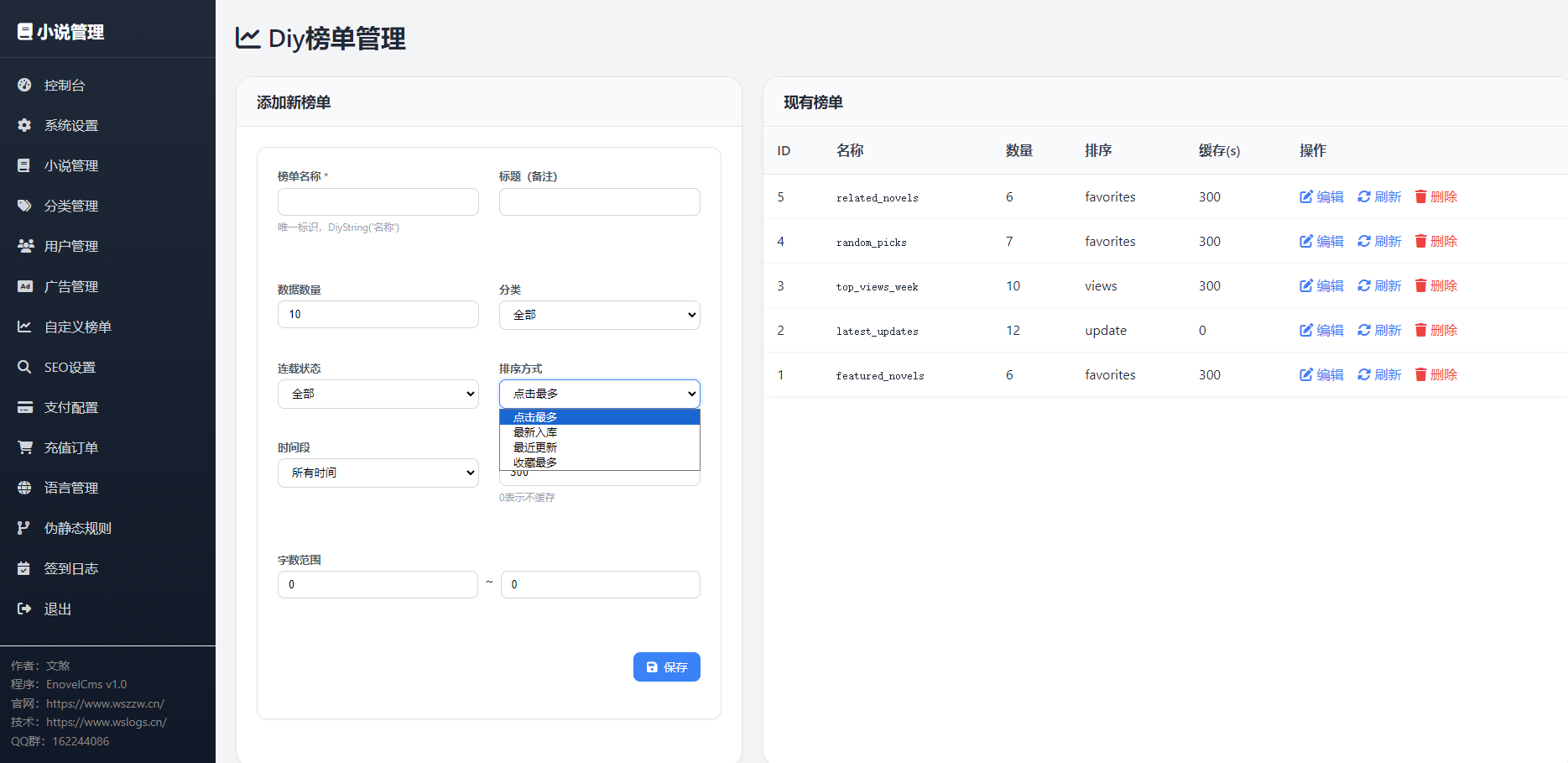
Task: Select 最新入库 from the sort options
Action: [534, 431]
